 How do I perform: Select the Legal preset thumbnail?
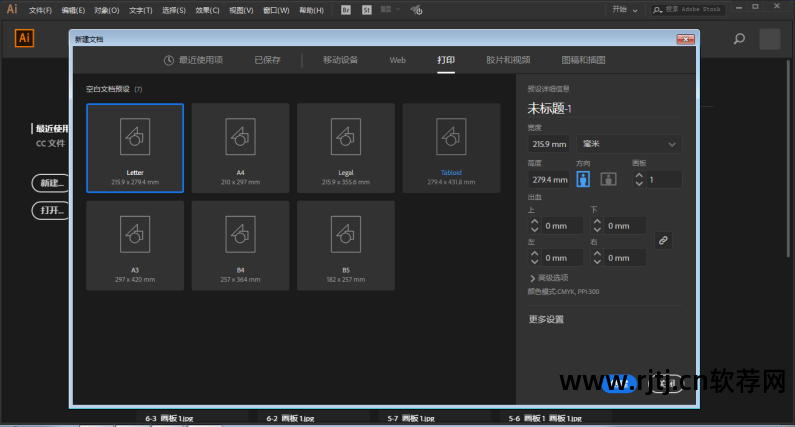[346, 148]
